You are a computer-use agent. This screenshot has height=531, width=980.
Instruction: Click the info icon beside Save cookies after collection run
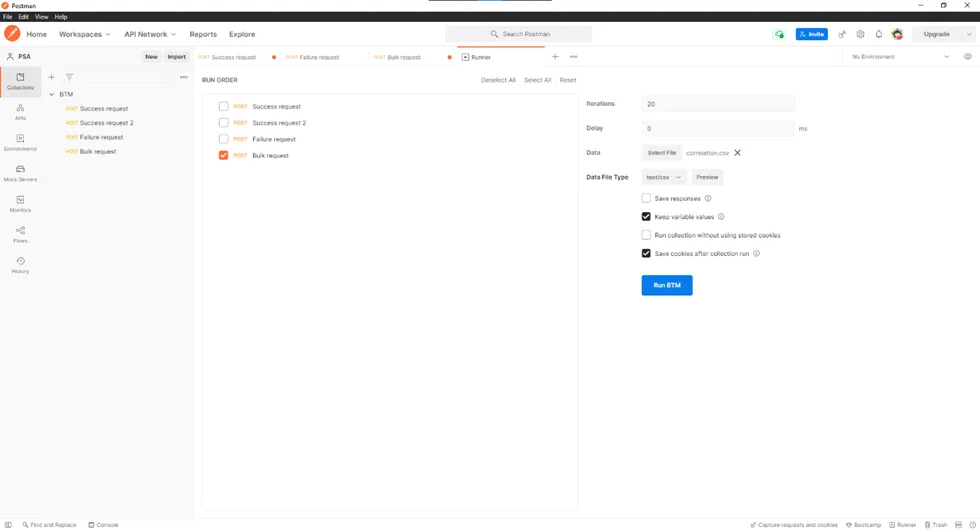(756, 254)
